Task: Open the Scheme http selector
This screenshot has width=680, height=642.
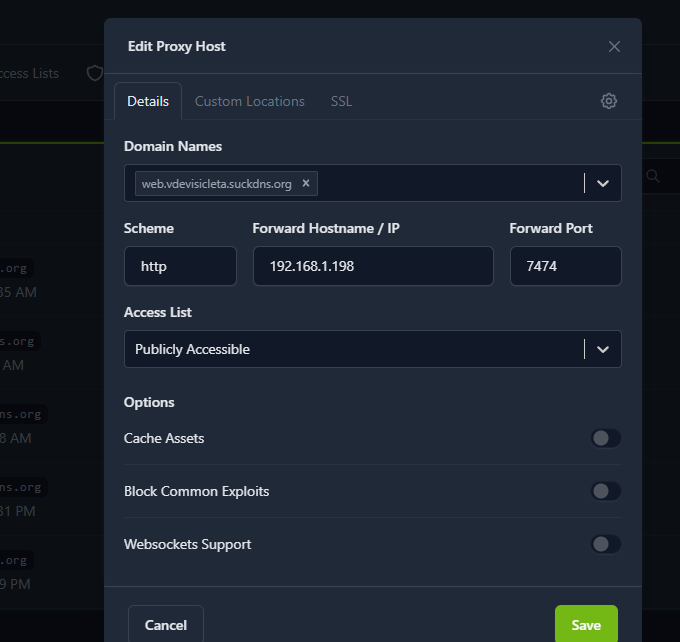Action: pos(180,266)
